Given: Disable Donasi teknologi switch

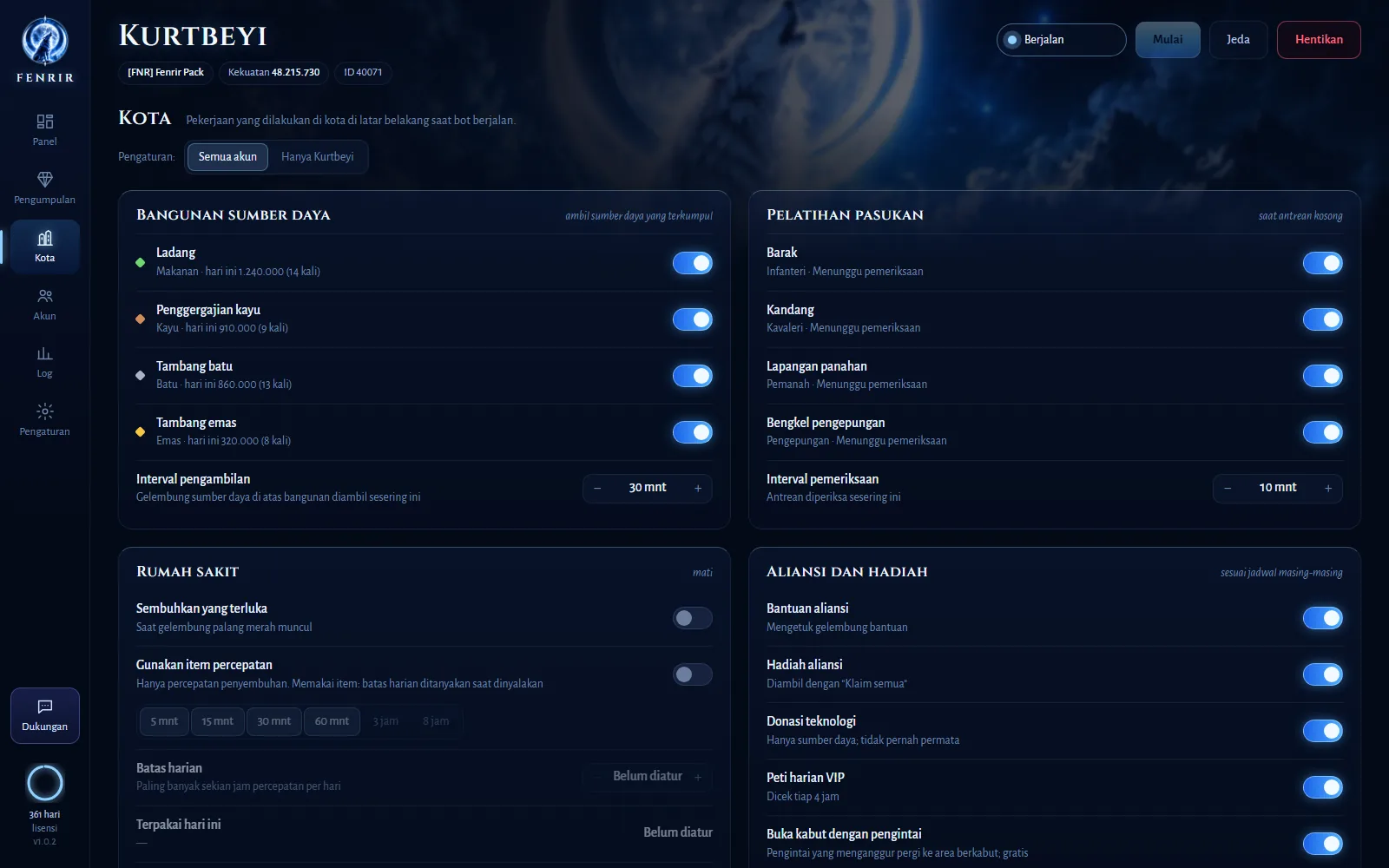Looking at the screenshot, I should pos(1323,731).
